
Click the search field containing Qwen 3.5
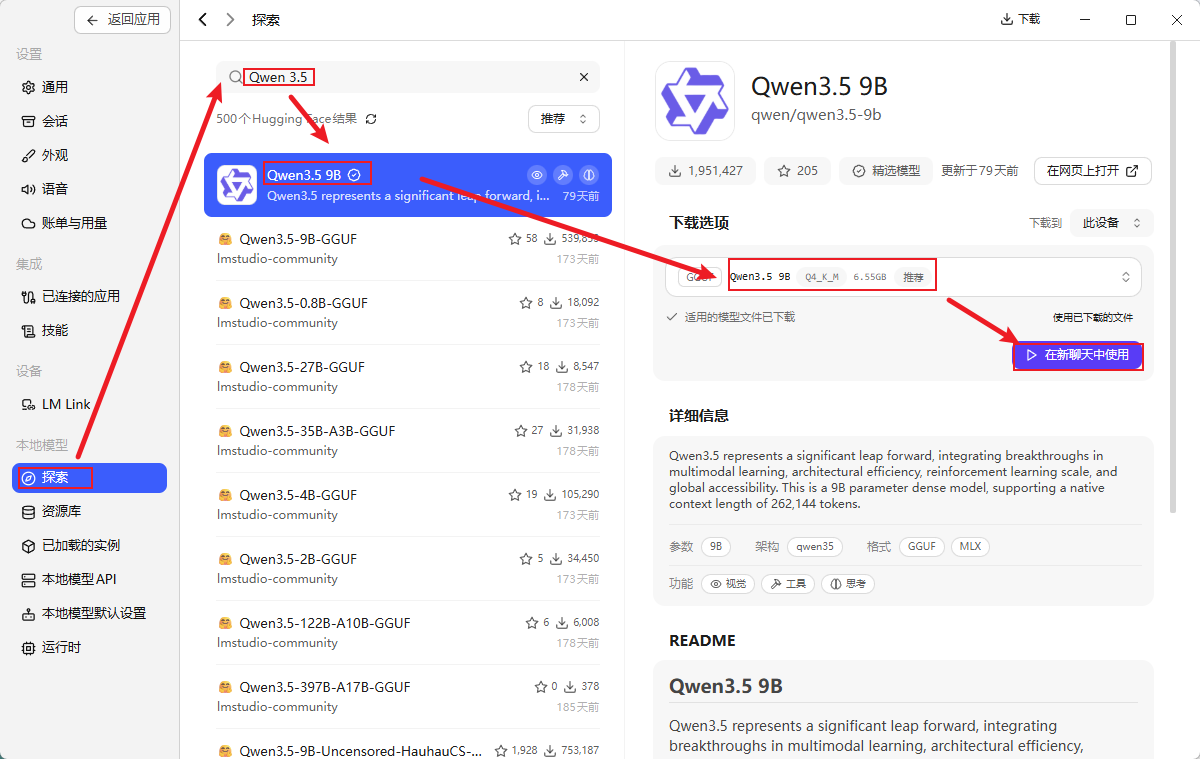pos(408,77)
